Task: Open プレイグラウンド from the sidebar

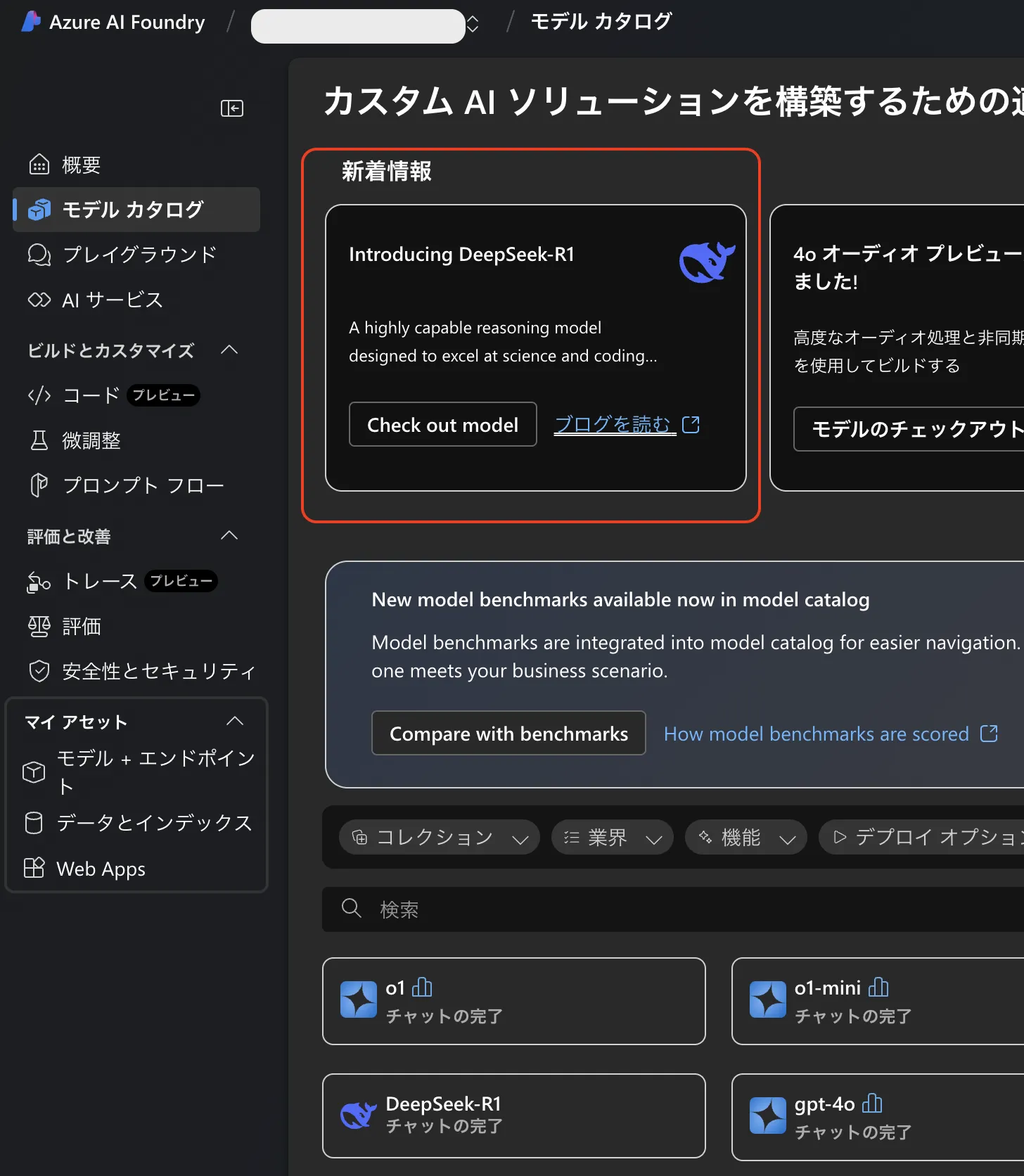Action: pos(136,255)
